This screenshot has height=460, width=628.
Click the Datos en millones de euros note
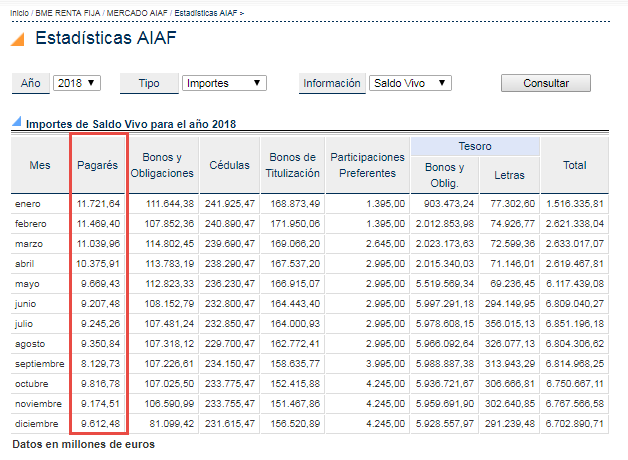click(83, 444)
